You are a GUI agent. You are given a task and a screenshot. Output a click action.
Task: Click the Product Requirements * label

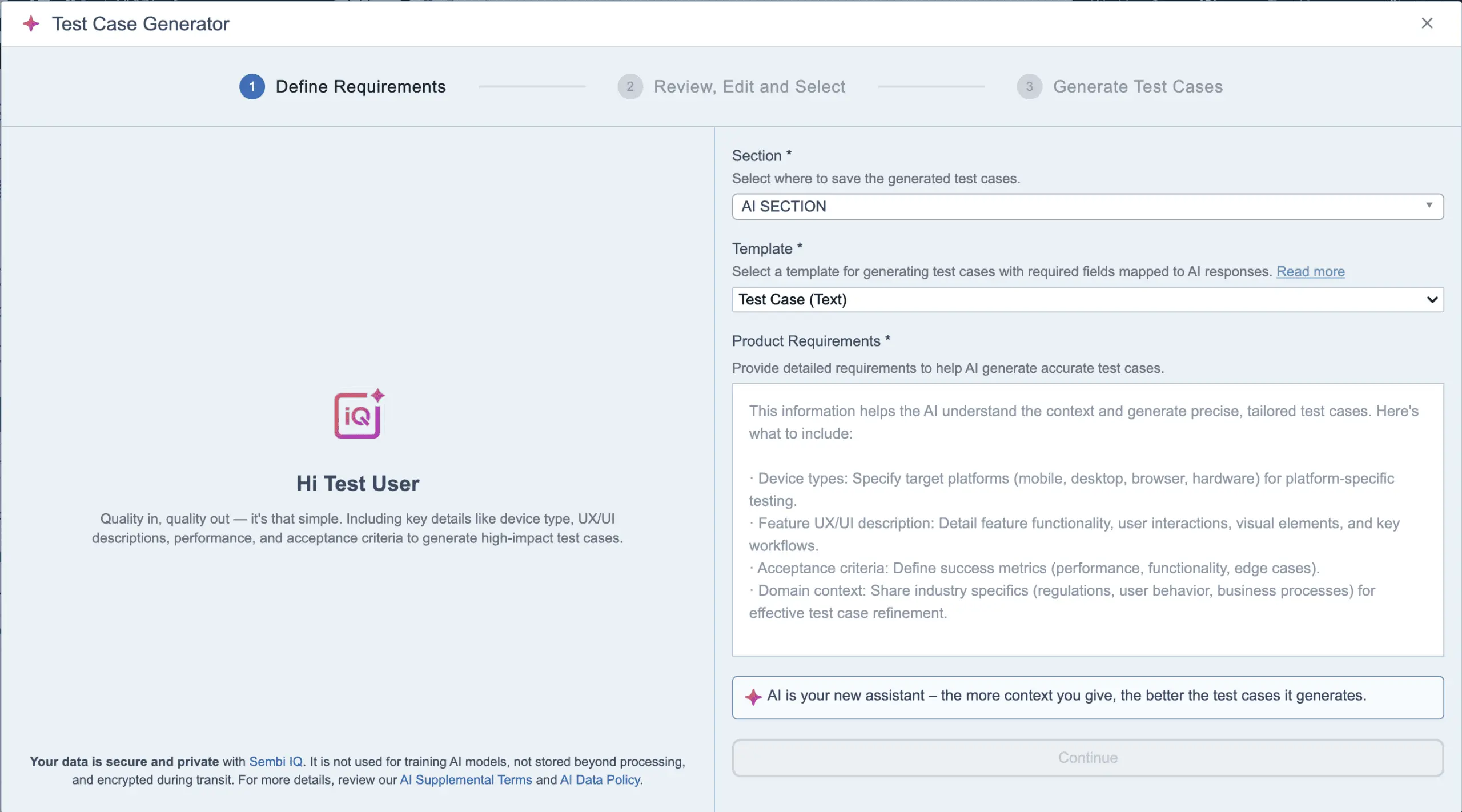coord(811,341)
